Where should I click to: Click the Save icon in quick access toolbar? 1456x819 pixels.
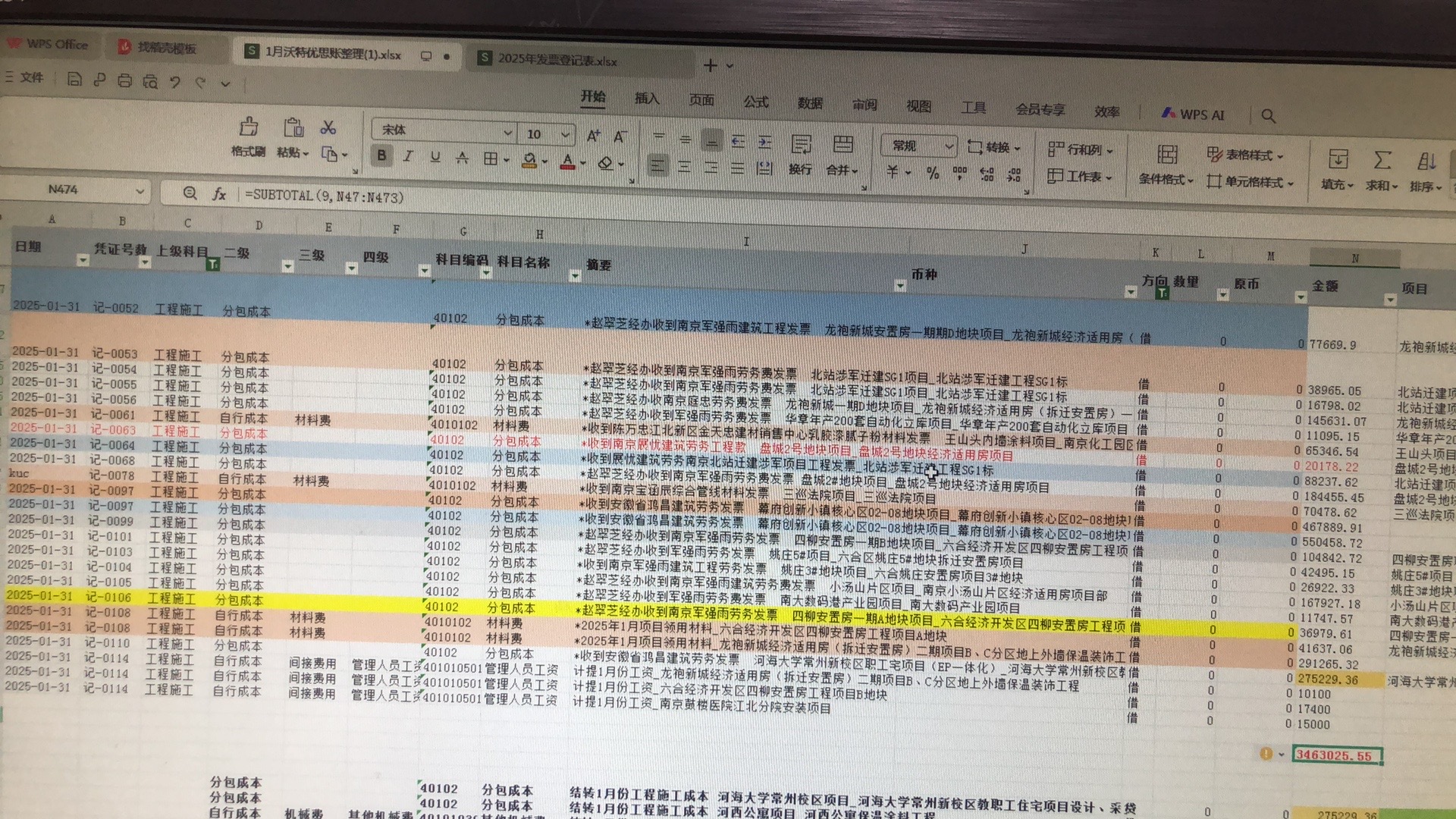pyautogui.click(x=74, y=80)
